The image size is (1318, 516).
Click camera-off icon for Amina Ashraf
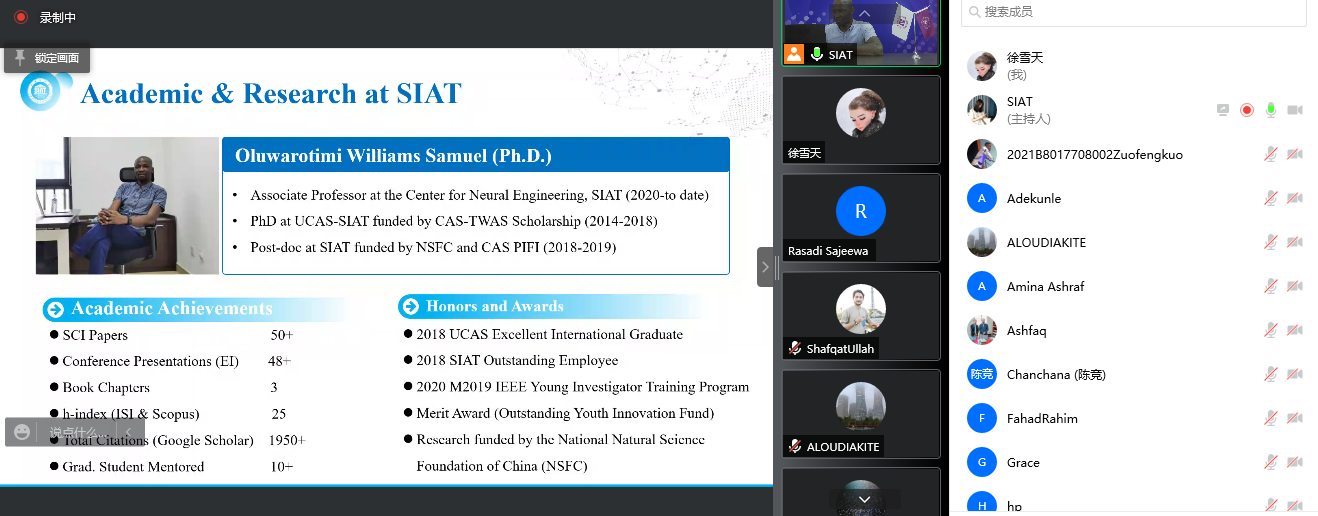1294,286
